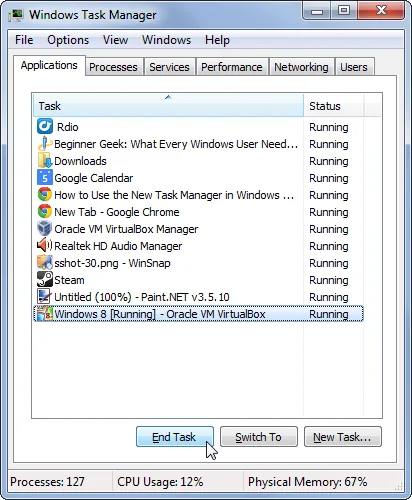Click the Paint.NET Untitled icon
Image resolution: width=412 pixels, height=500 pixels.
(x=45, y=297)
